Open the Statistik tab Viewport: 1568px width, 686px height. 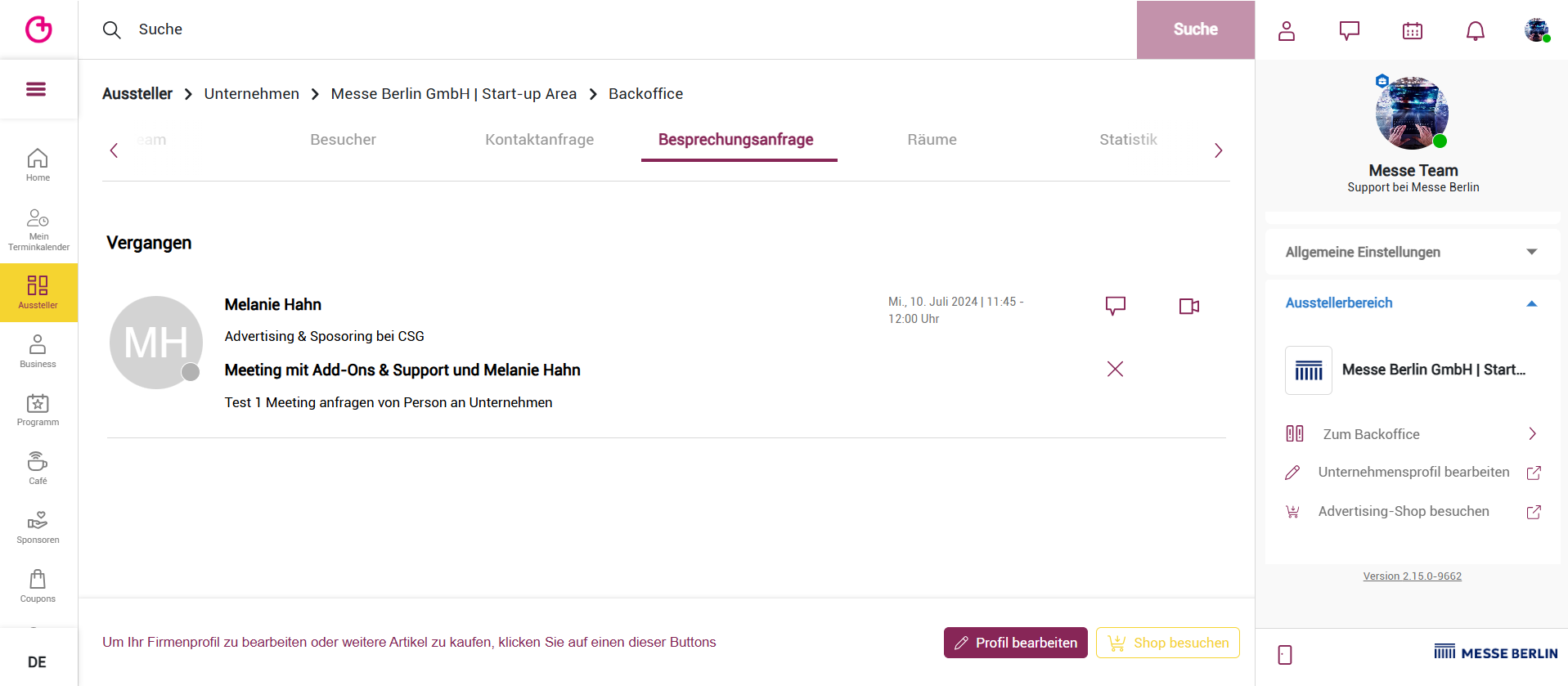(x=1129, y=140)
